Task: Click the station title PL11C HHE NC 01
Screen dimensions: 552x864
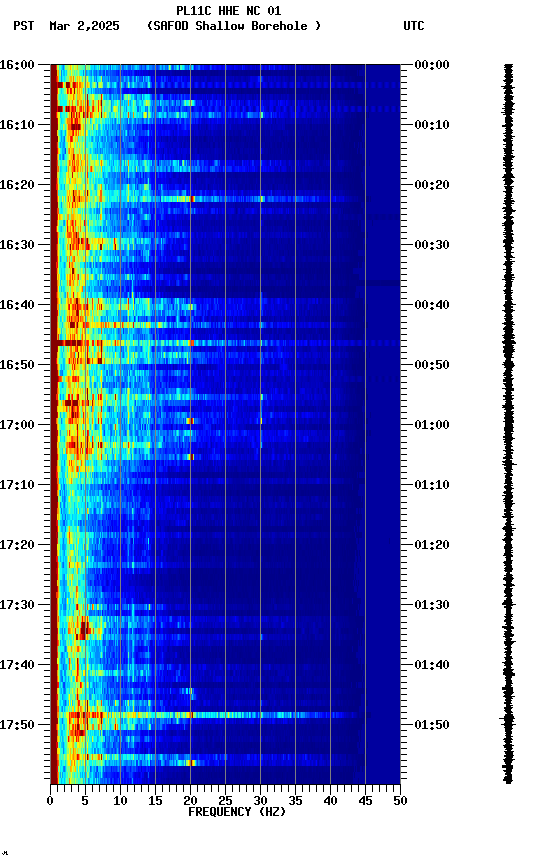Action: pos(229,11)
